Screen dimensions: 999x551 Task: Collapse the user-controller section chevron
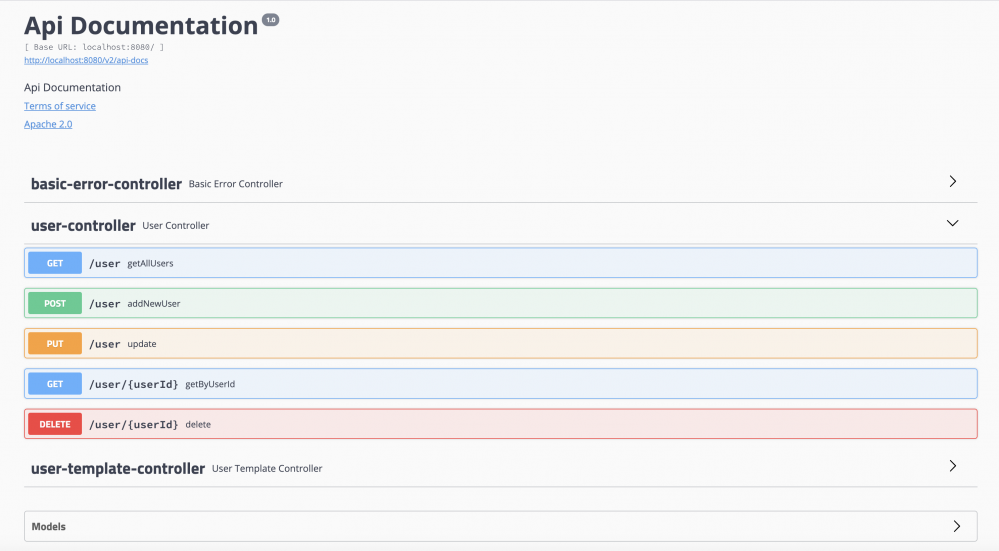point(952,224)
